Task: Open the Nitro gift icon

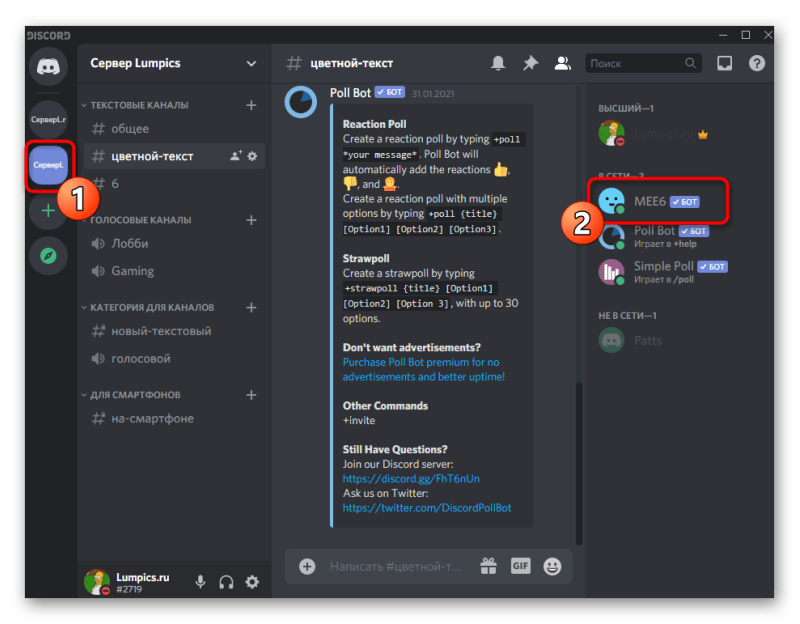Action: pos(488,566)
